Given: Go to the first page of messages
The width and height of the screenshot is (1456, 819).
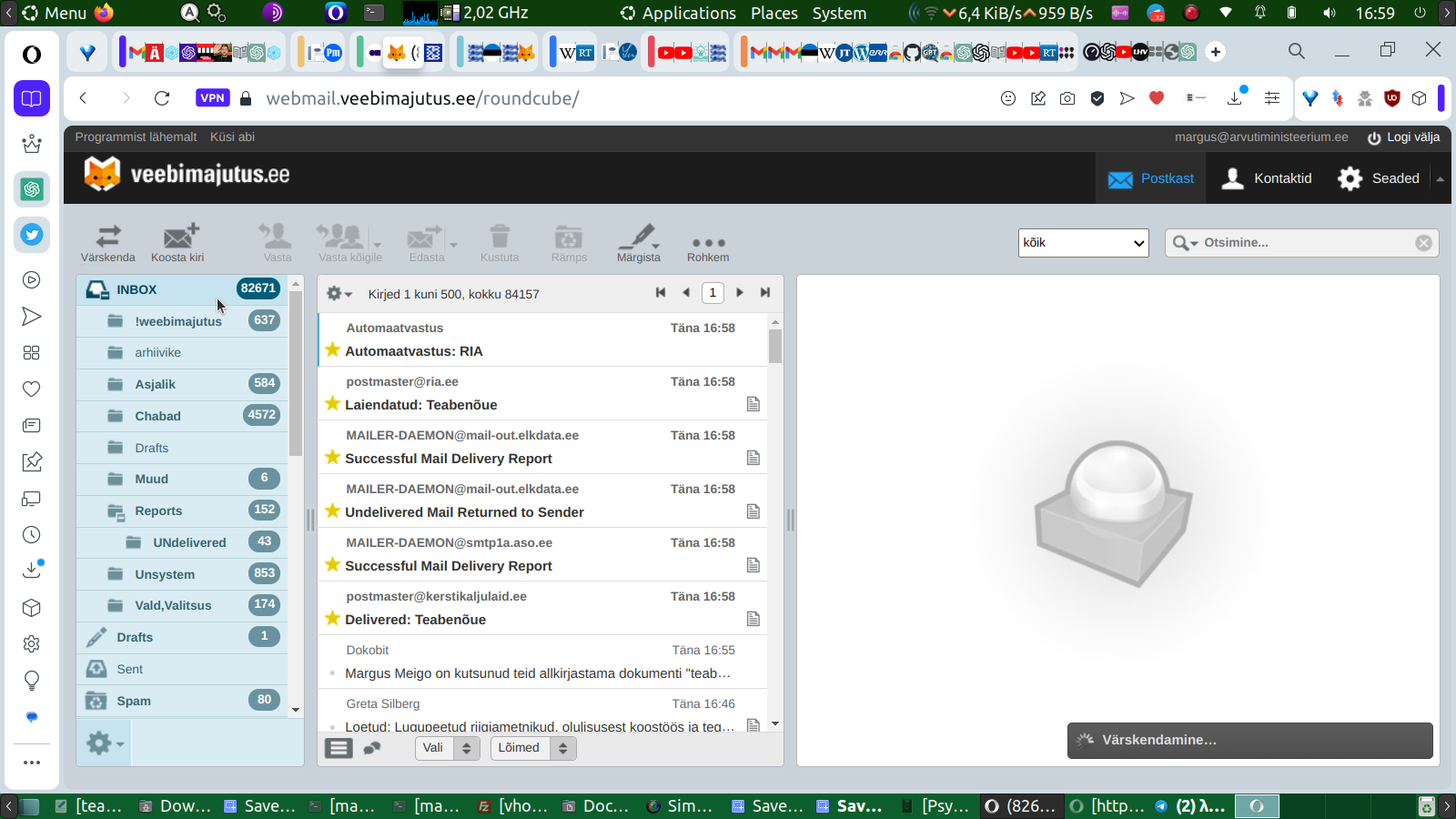Looking at the screenshot, I should tap(661, 293).
